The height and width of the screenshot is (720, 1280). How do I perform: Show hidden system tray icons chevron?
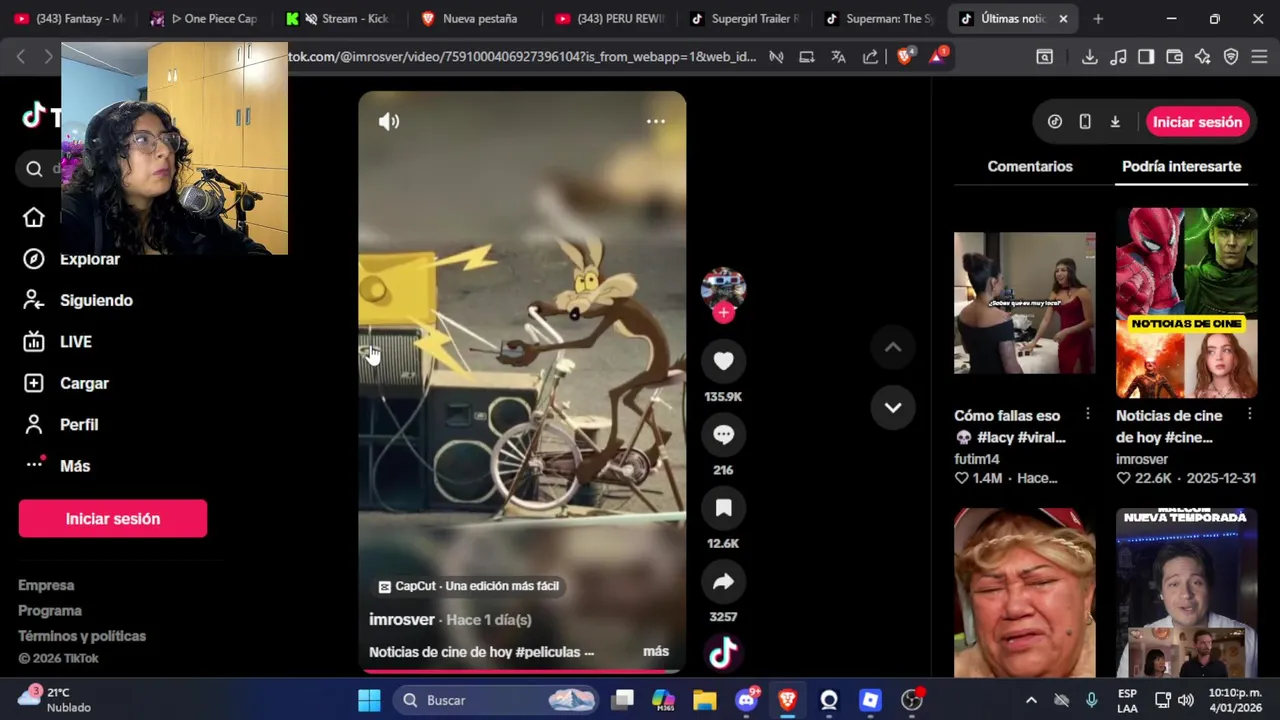point(1031,700)
